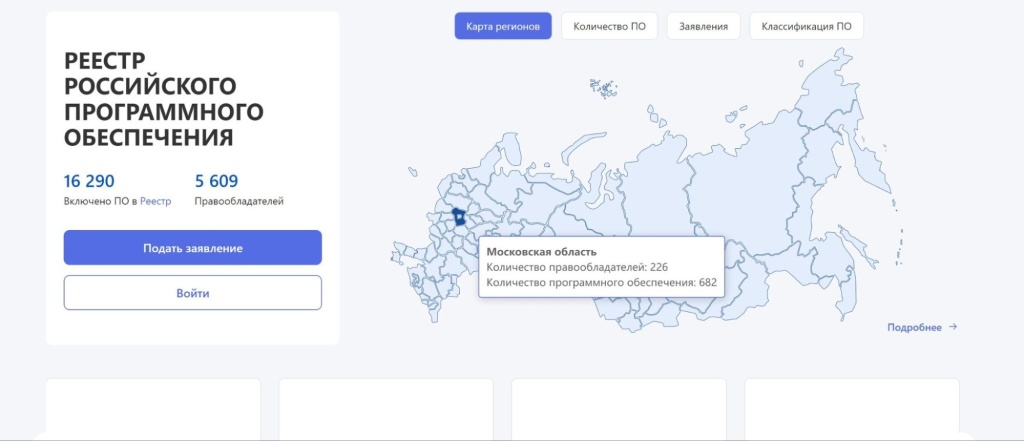Click the arrow next to Подробнее

(953, 327)
